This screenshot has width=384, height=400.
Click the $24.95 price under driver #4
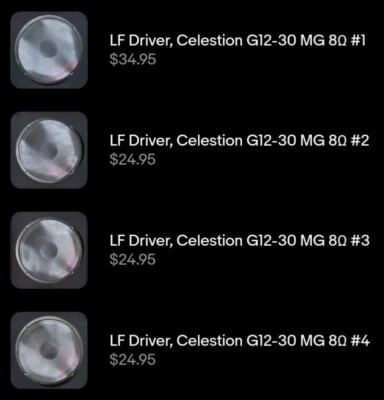point(133,360)
